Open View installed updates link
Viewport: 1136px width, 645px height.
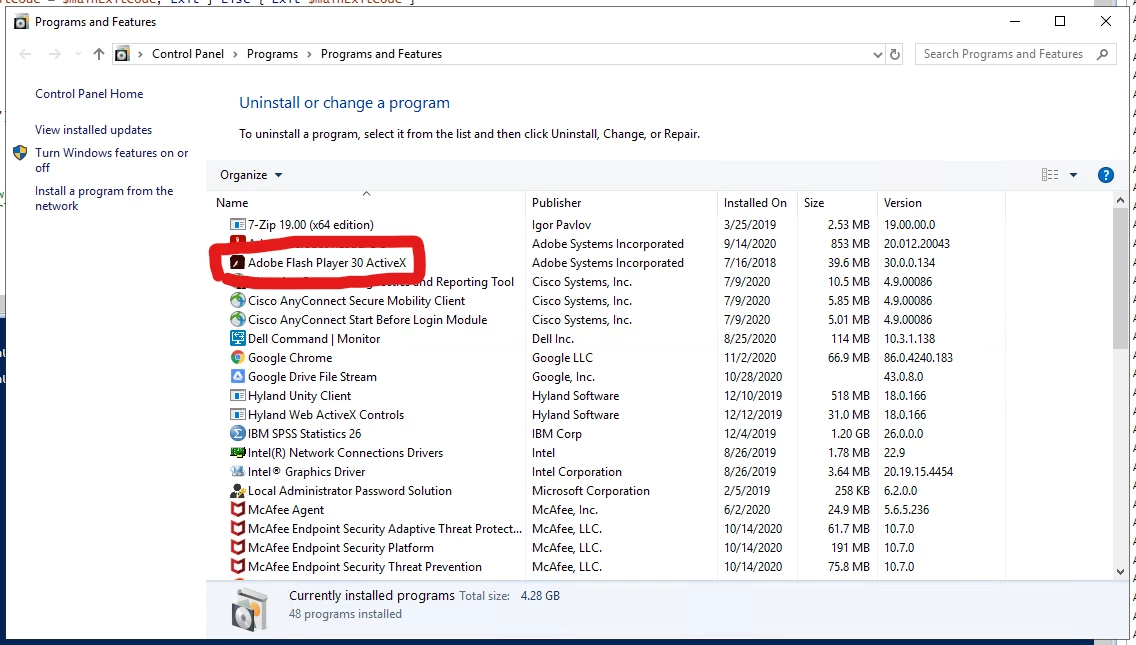pyautogui.click(x=93, y=130)
